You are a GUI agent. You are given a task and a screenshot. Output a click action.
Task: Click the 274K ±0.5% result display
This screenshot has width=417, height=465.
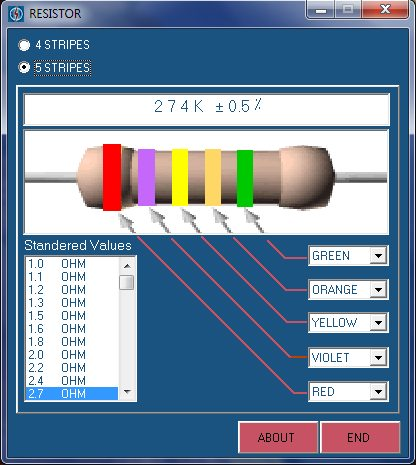tap(207, 110)
